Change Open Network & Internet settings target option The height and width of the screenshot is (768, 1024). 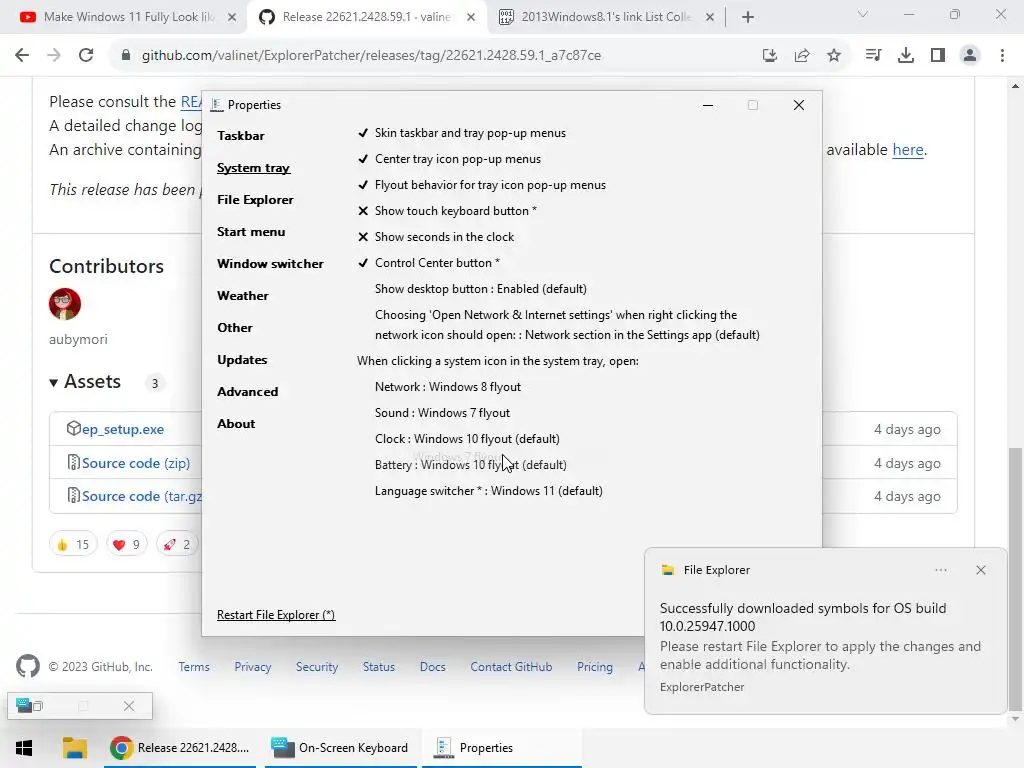click(x=567, y=325)
